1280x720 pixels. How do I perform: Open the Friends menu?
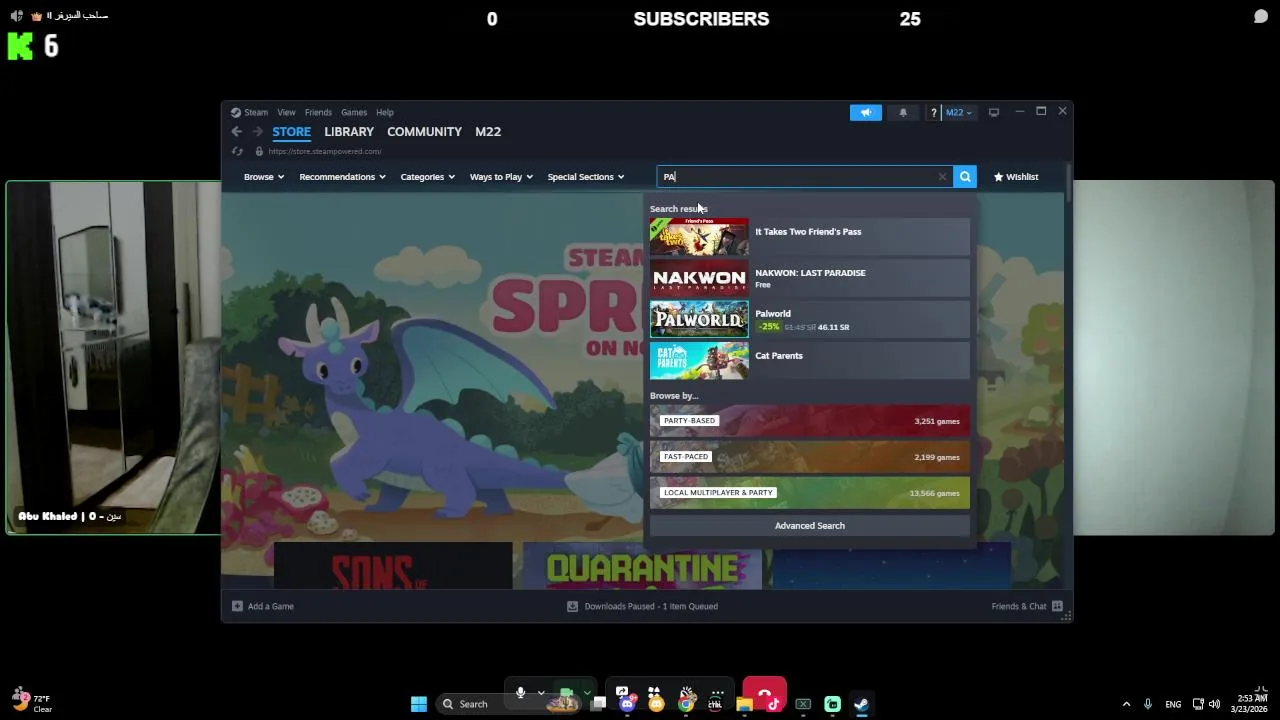click(x=318, y=112)
